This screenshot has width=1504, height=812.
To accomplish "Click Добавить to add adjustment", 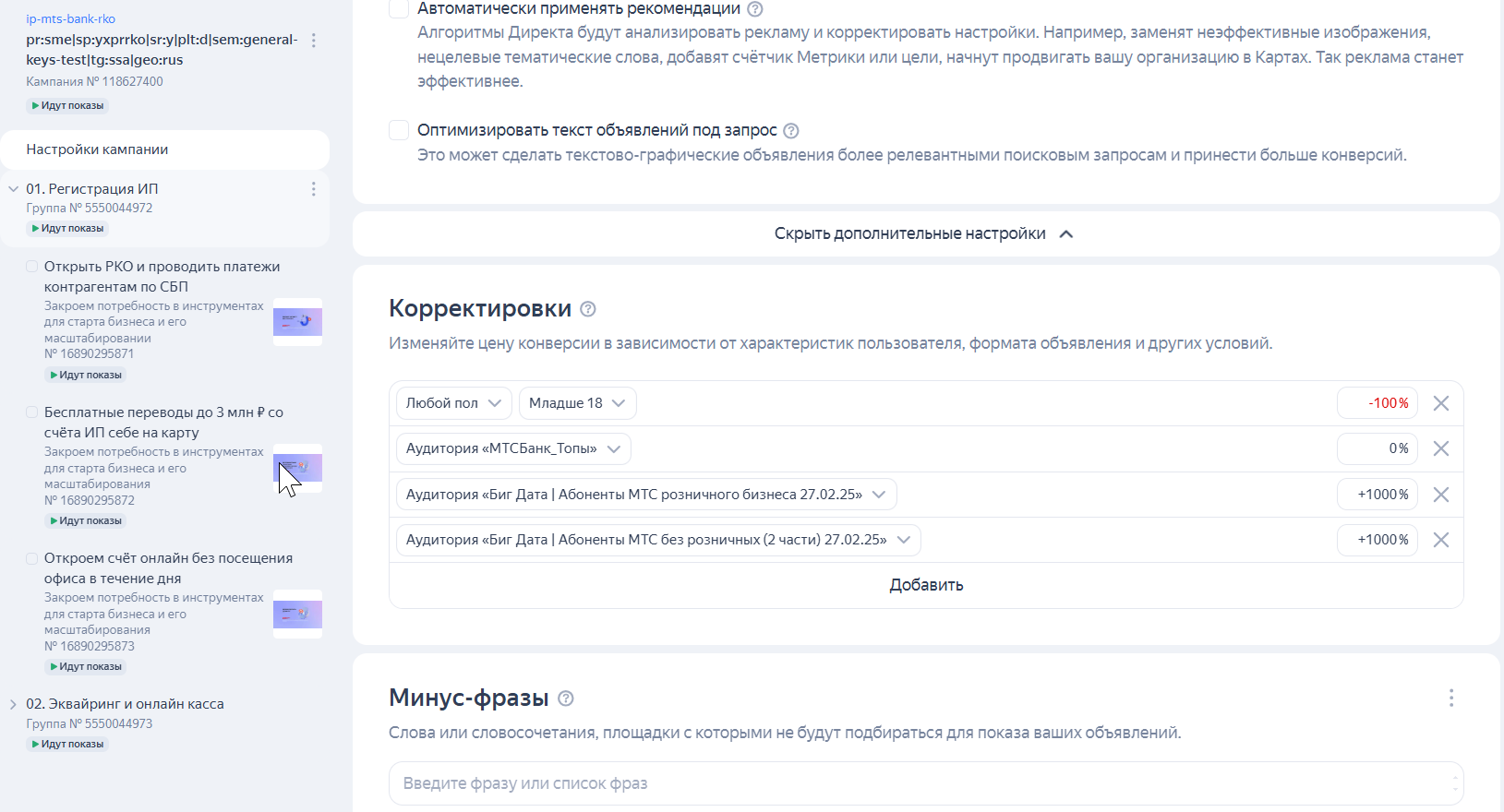I will [926, 585].
